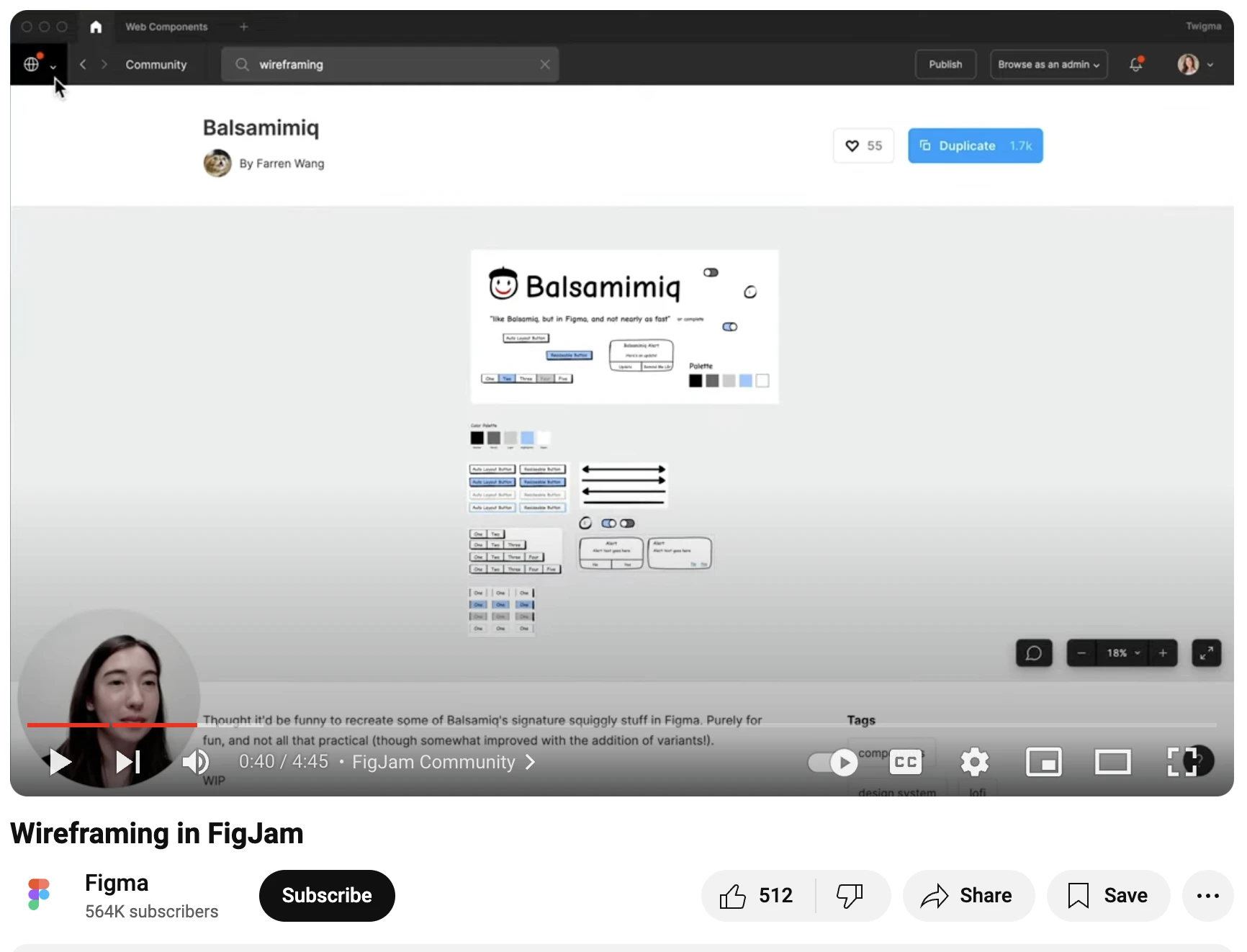Screen dimensions: 1247x952
Task: Click the wireframing search field
Action: (x=390, y=64)
